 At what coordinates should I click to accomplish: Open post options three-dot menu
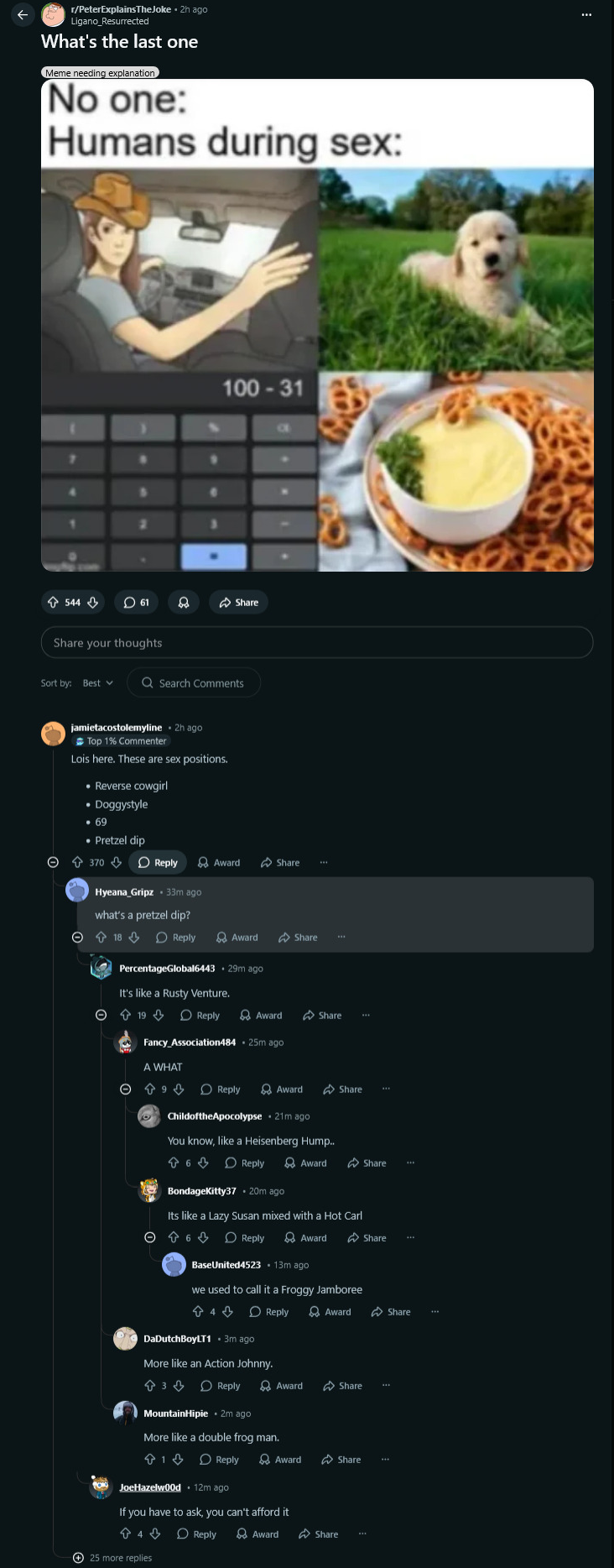pyautogui.click(x=586, y=15)
